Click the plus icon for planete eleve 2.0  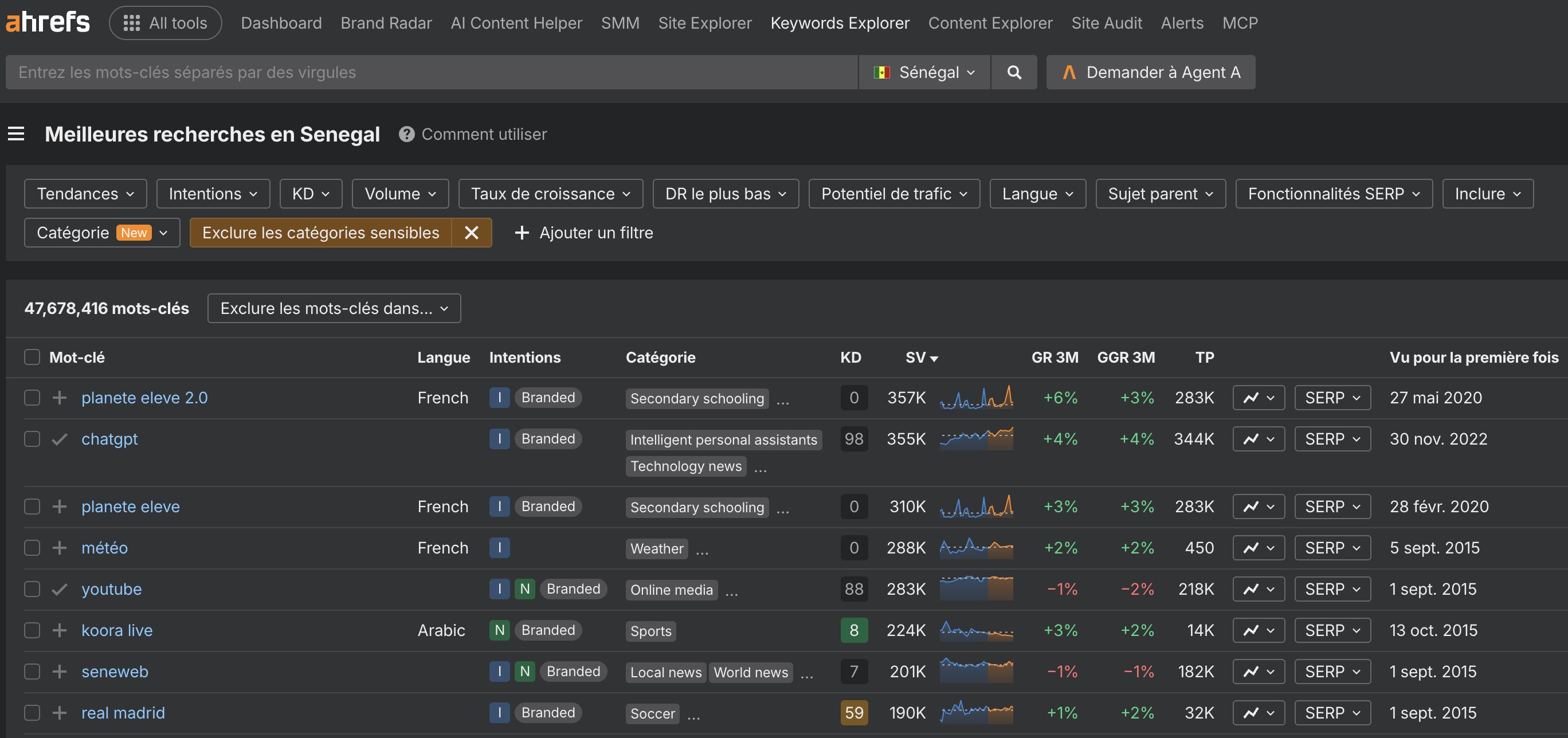(59, 398)
